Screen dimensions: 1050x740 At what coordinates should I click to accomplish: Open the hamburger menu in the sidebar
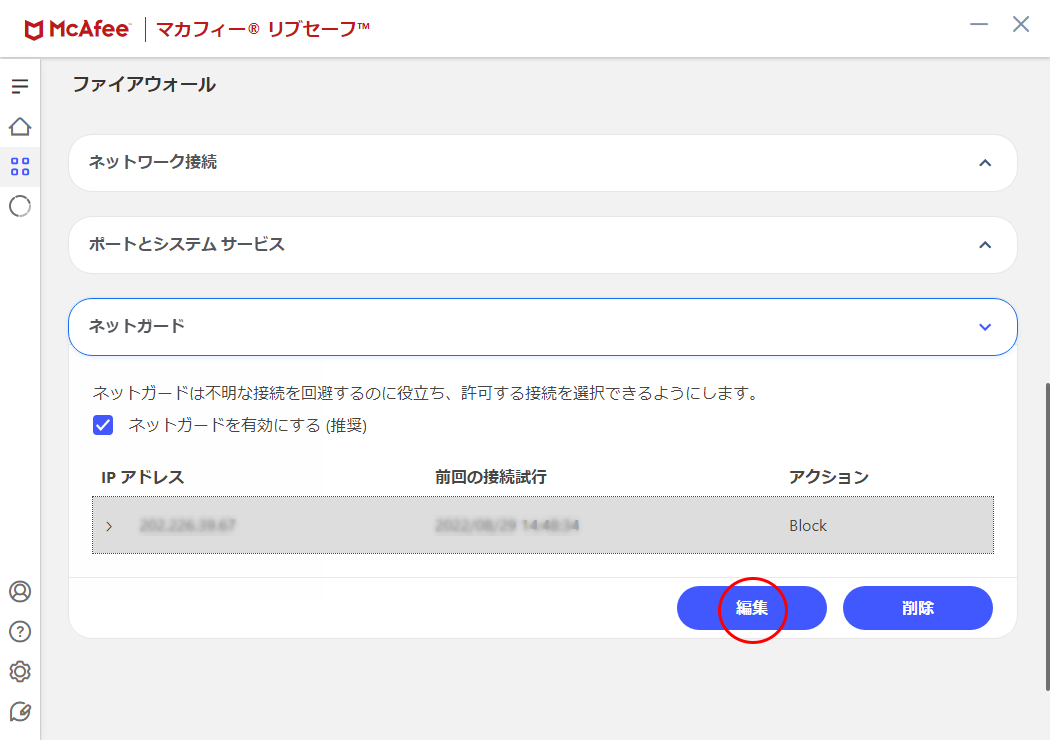click(x=20, y=87)
